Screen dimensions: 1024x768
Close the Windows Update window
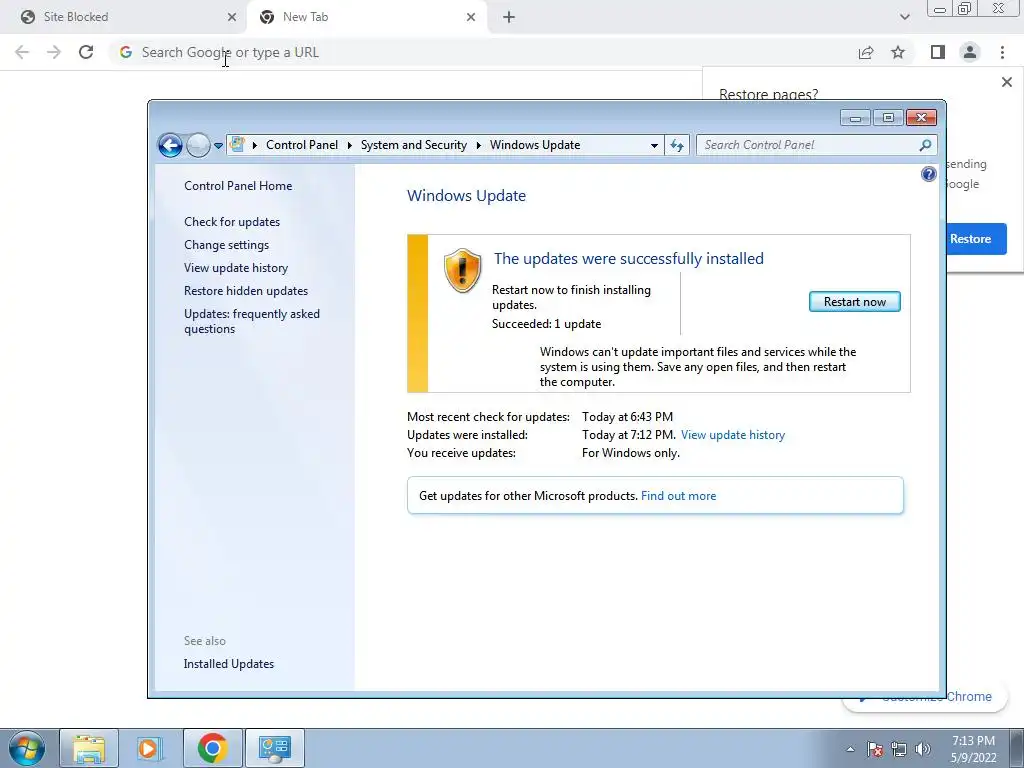(921, 118)
